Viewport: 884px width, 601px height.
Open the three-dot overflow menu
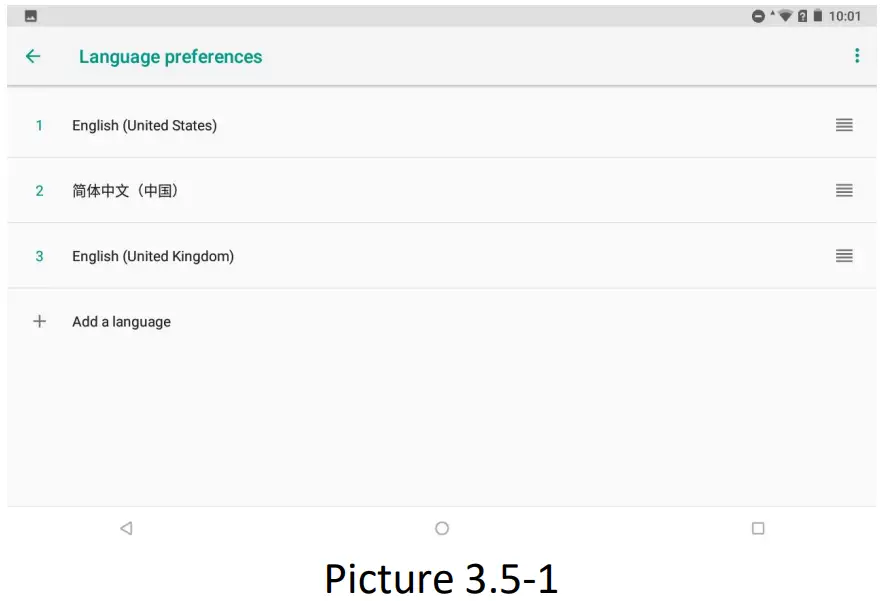[857, 56]
